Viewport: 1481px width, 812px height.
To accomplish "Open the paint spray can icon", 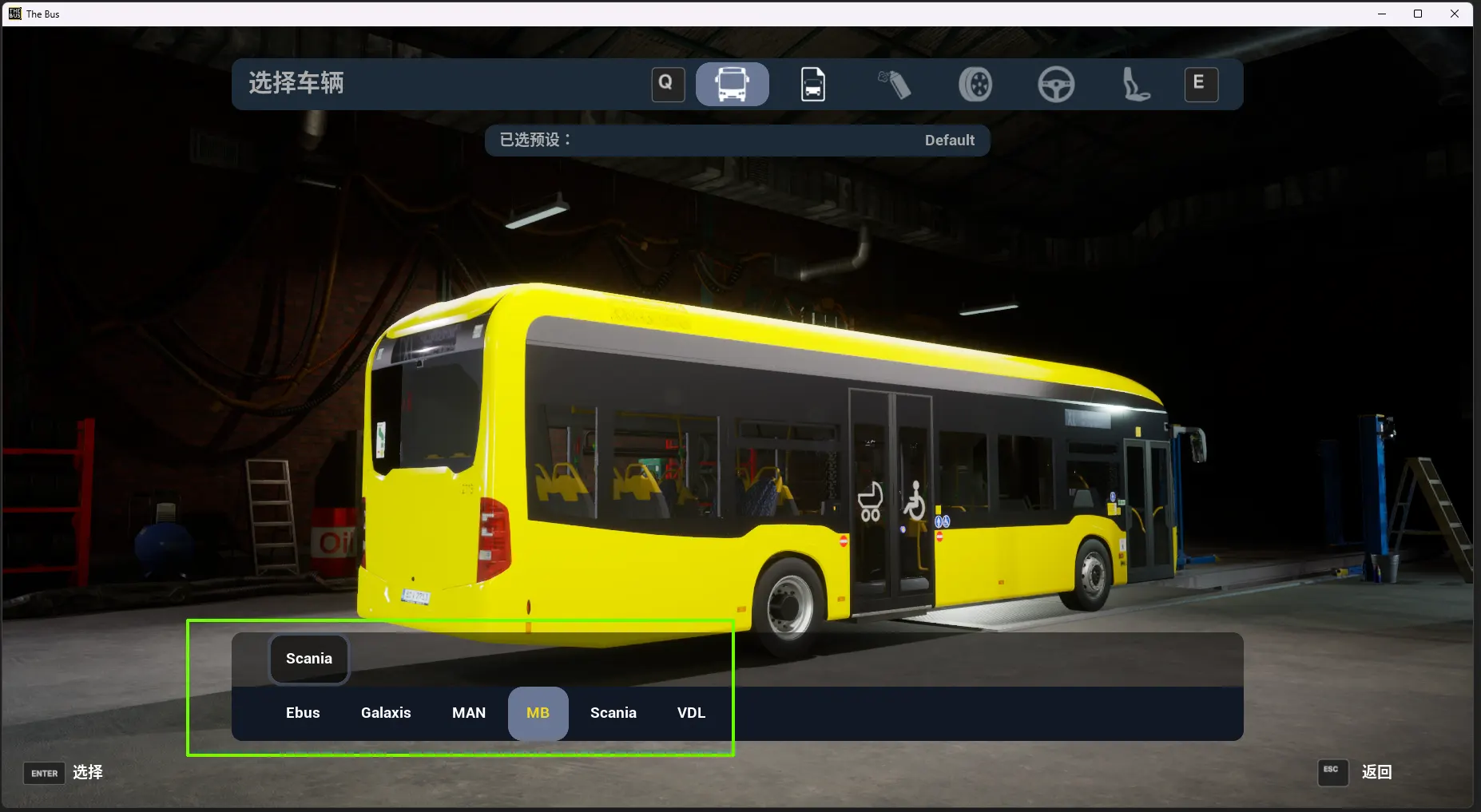I will (894, 84).
